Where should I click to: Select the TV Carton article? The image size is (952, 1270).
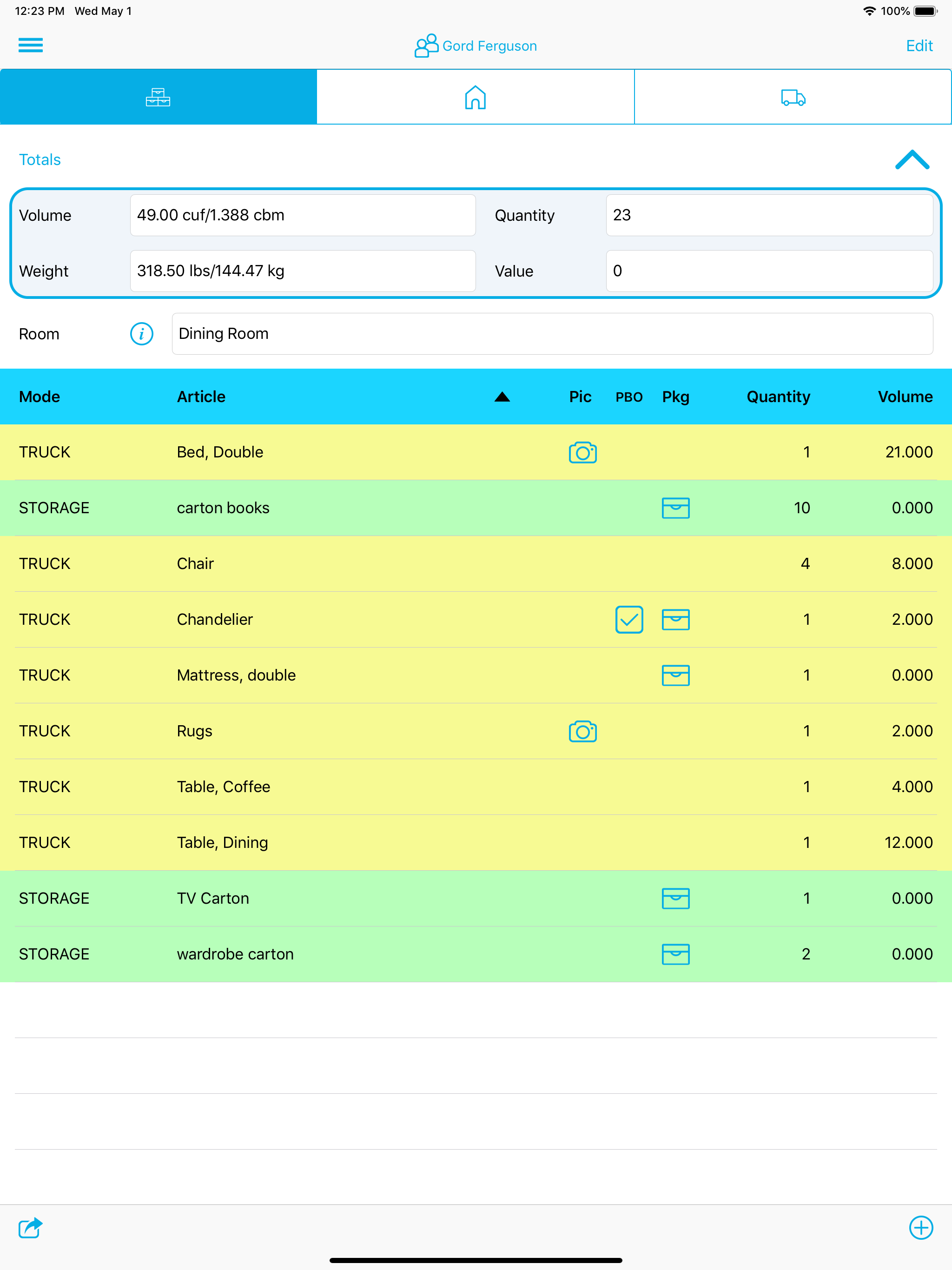pos(213,898)
